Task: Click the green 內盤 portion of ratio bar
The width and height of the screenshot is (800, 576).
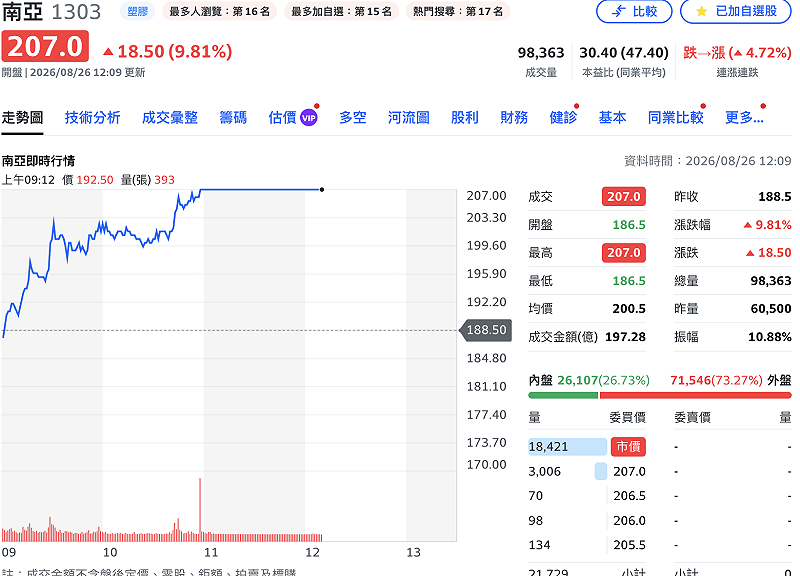Action: point(563,395)
